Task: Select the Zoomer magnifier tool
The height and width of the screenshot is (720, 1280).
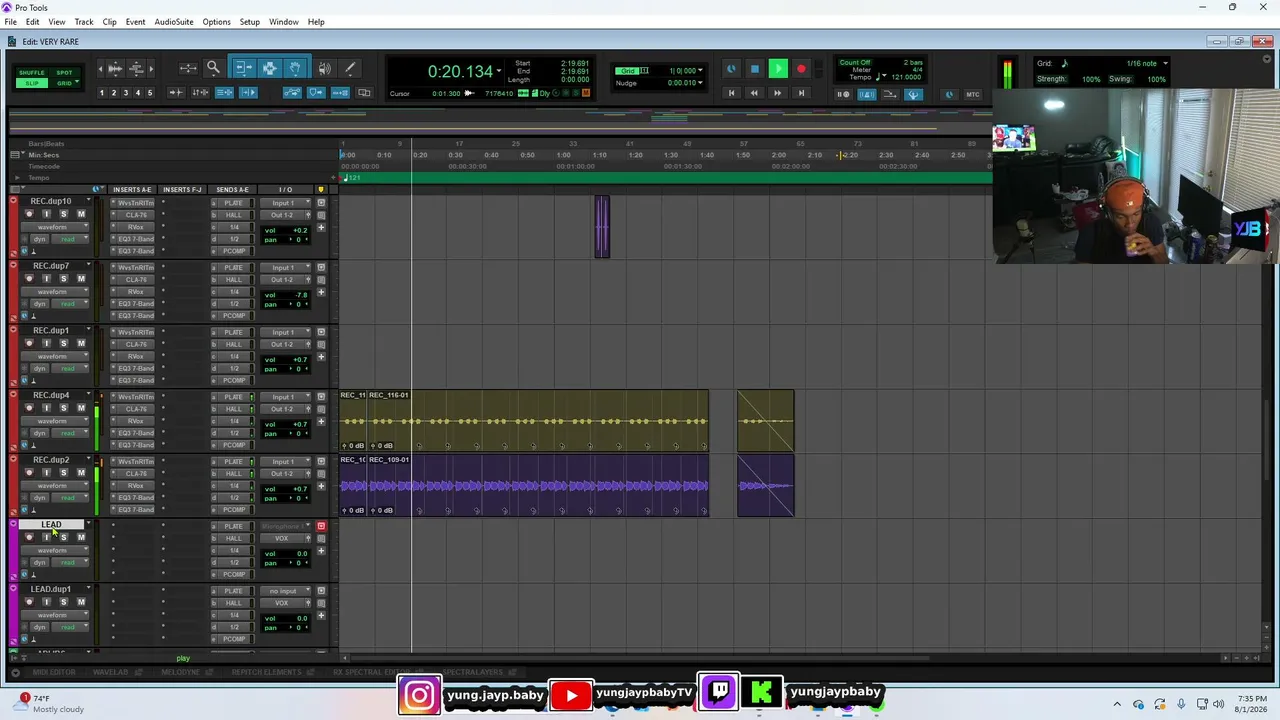Action: [x=213, y=68]
